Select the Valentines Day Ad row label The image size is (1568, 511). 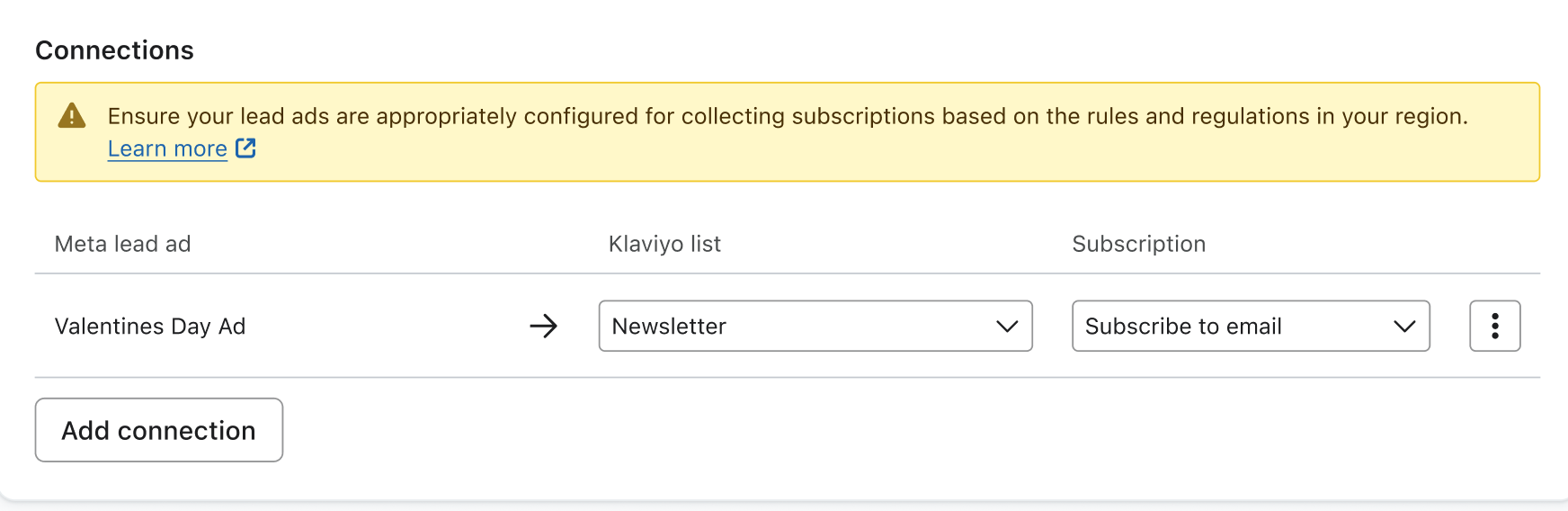pyautogui.click(x=150, y=327)
